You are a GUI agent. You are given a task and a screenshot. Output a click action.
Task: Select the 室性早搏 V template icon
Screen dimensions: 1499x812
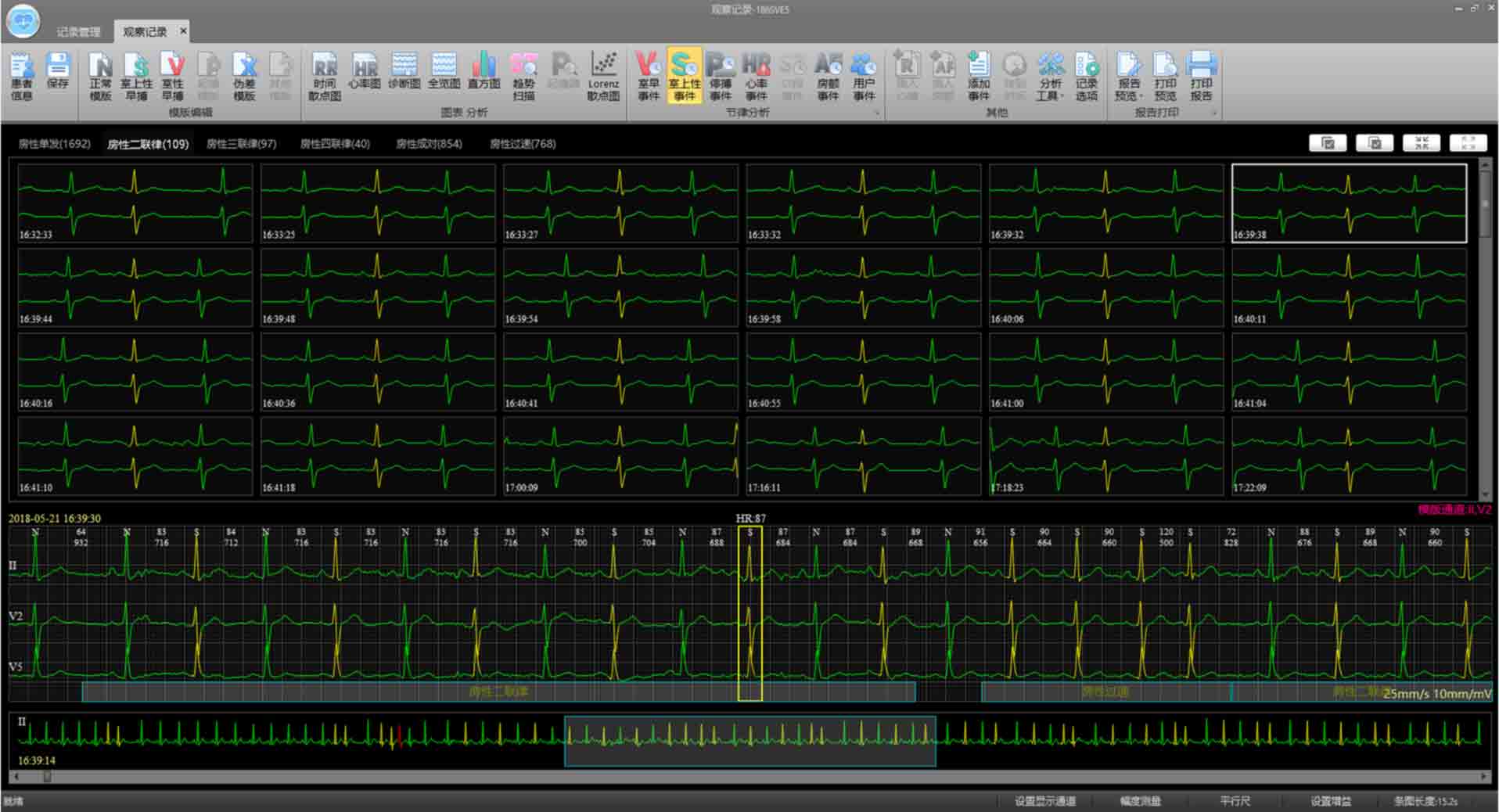click(172, 76)
